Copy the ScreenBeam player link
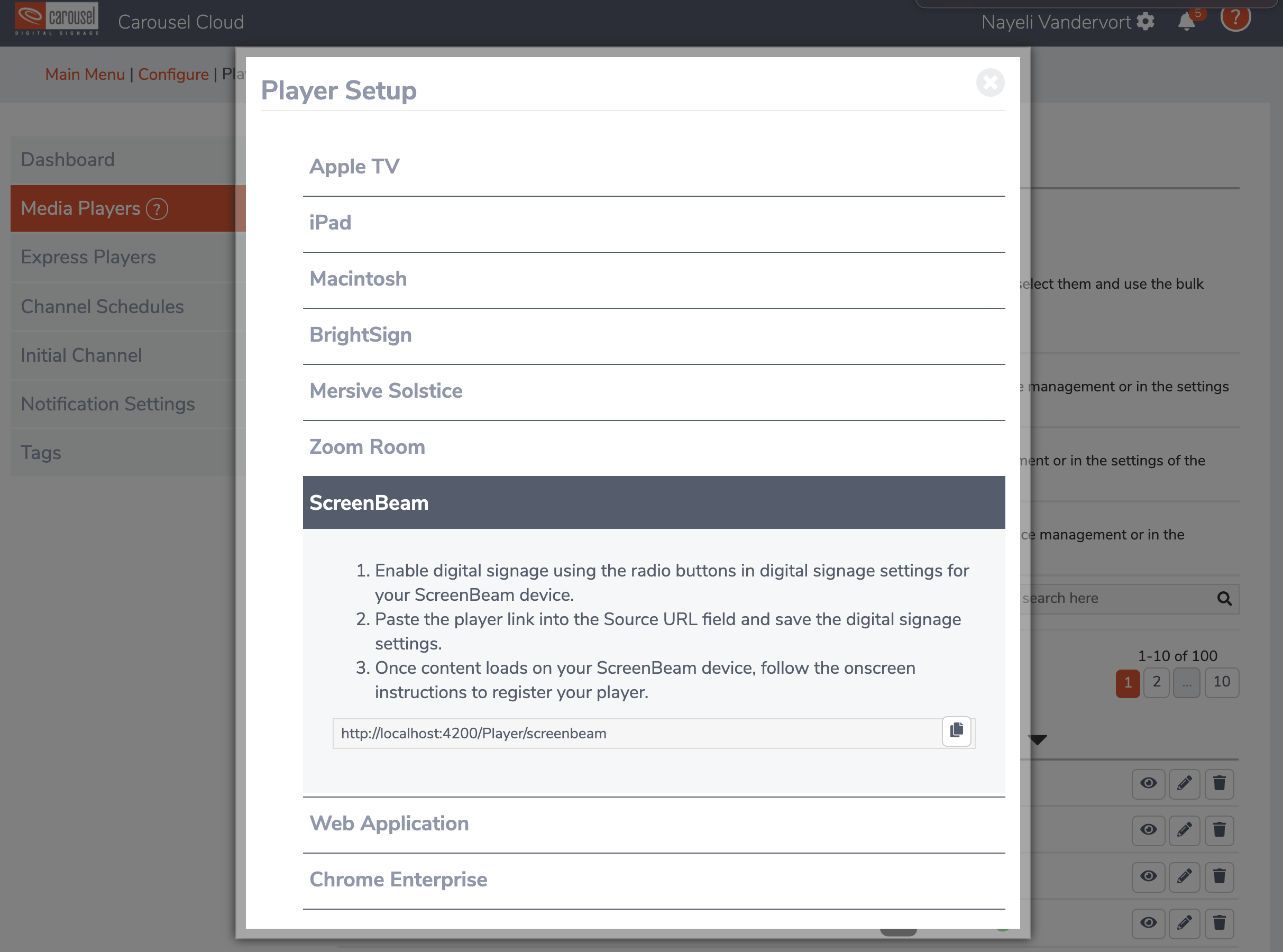This screenshot has width=1283, height=952. coord(956,731)
